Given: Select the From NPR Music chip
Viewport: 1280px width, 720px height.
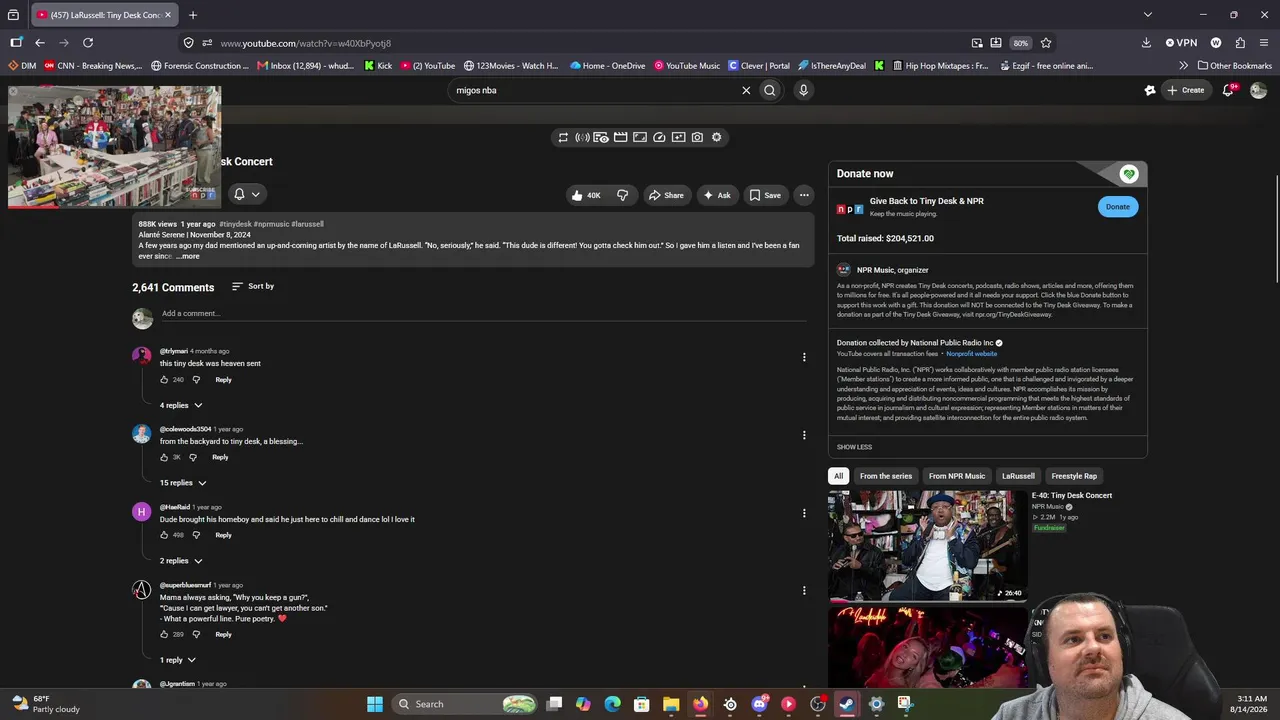Looking at the screenshot, I should point(957,476).
